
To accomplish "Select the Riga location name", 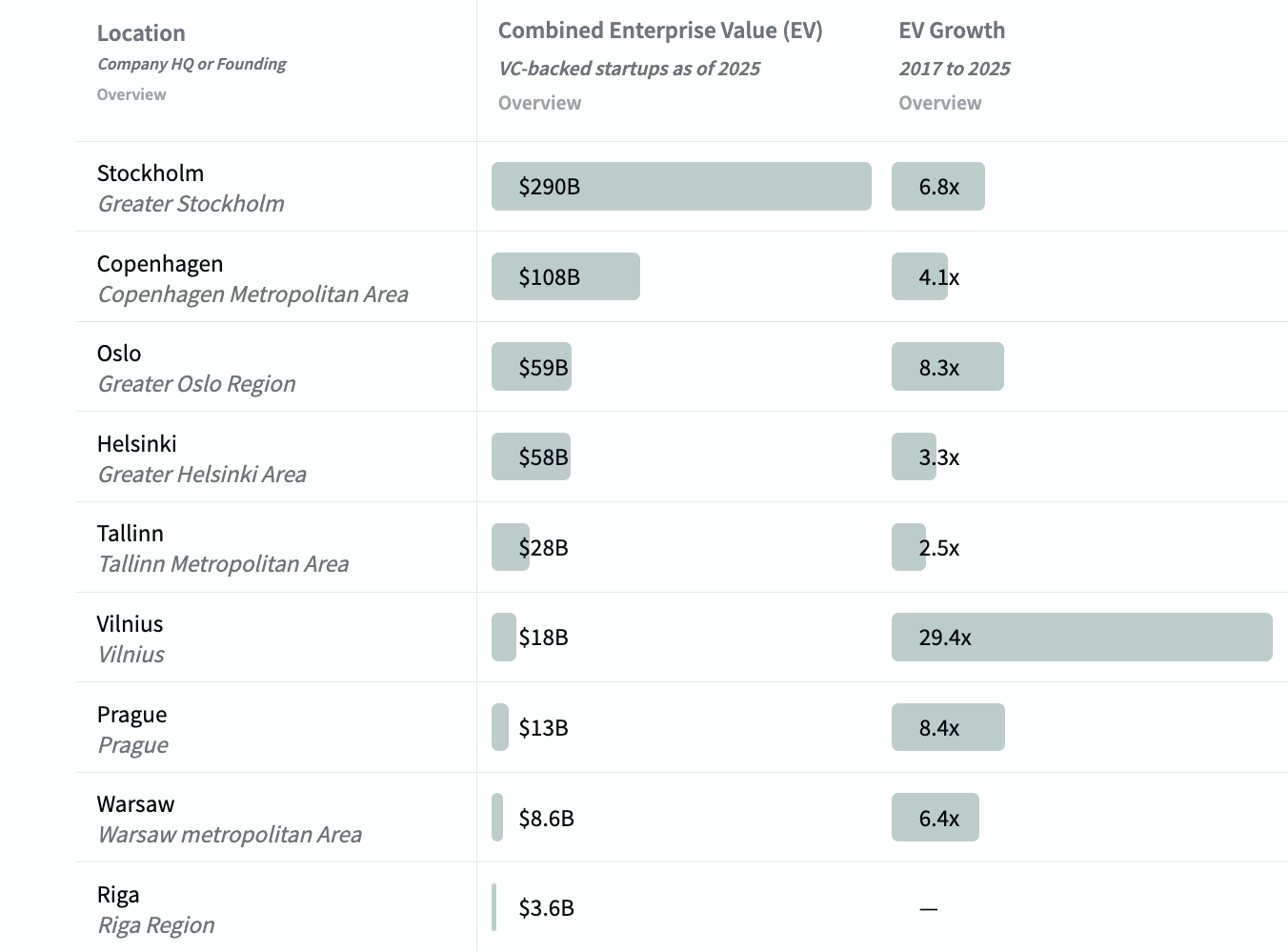I will (x=118, y=895).
